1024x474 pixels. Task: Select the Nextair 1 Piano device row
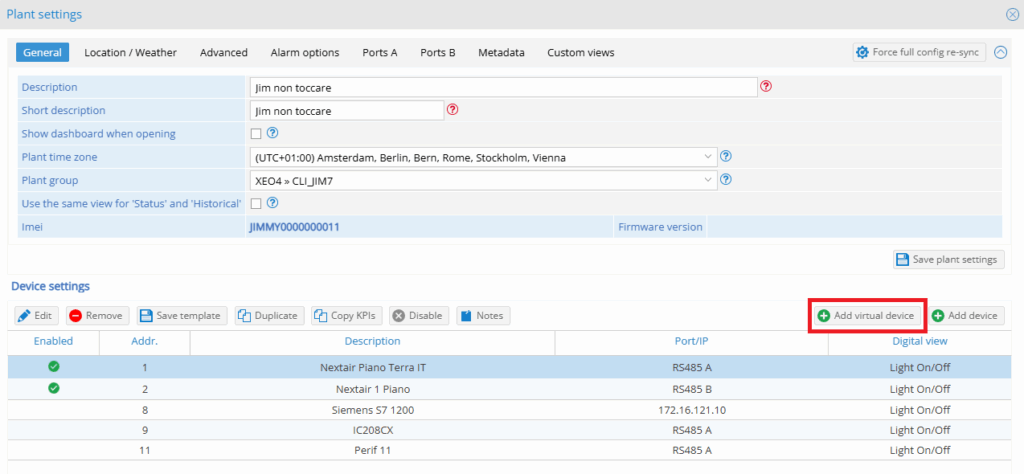tap(509, 389)
